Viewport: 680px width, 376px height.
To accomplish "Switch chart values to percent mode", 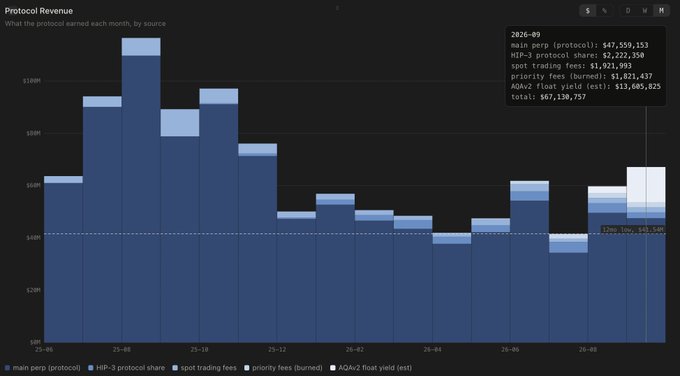I will (x=604, y=11).
